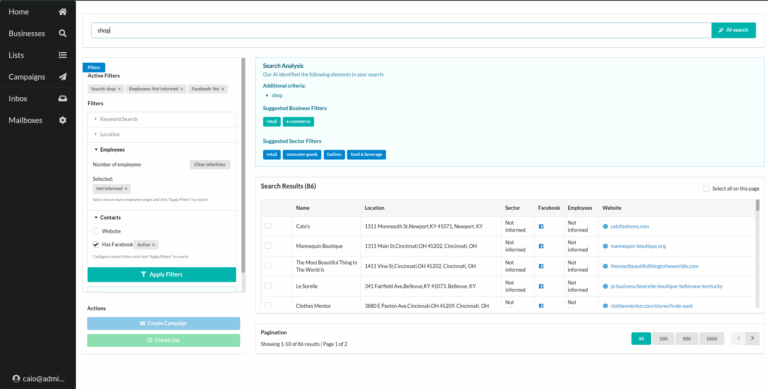Screen dimensions: 768x389
Task: Select 'retail' under Suggested Sector Filters
Action: (272, 155)
